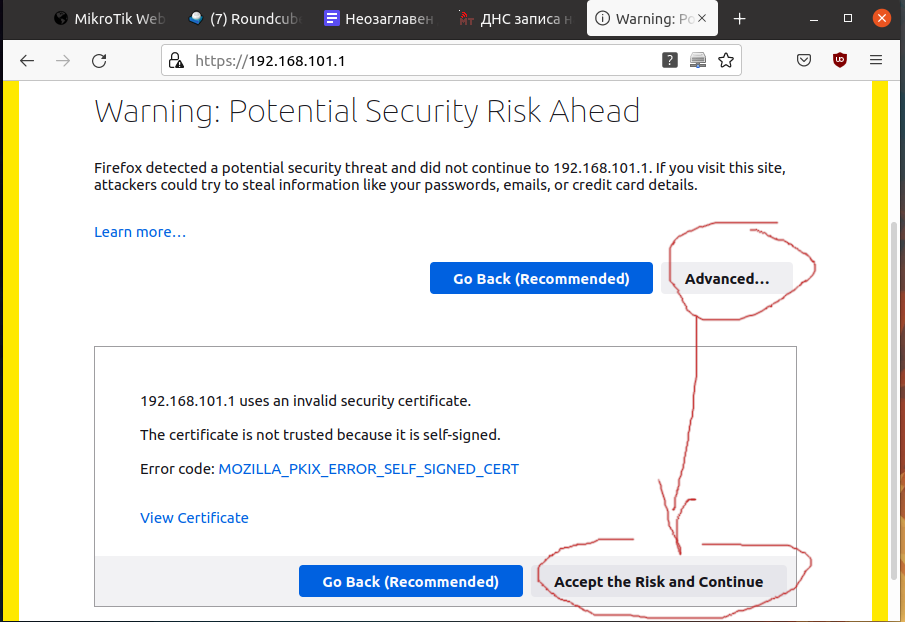This screenshot has width=905, height=622.
Task: Bookmark this page with the star
Action: 726,61
